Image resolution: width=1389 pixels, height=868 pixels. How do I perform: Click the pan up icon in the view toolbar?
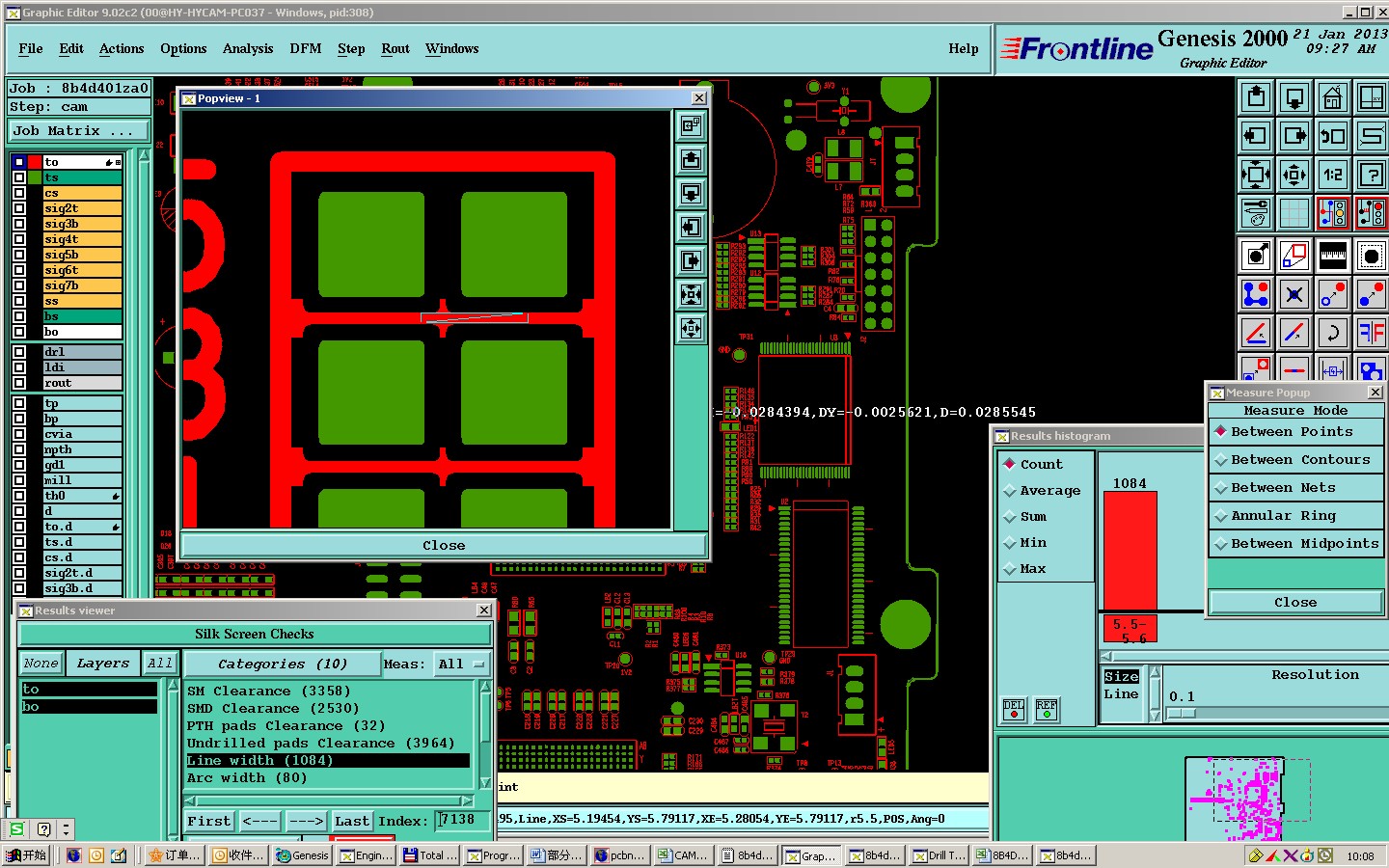pyautogui.click(x=1256, y=97)
